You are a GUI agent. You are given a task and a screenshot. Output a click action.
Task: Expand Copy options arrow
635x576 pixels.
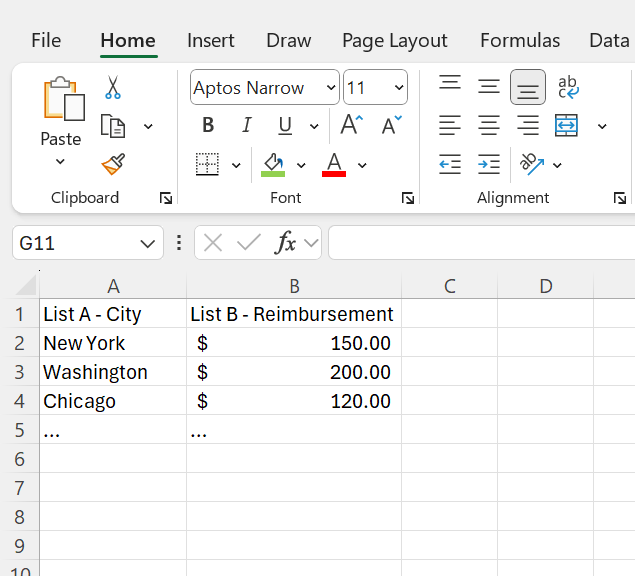[148, 126]
